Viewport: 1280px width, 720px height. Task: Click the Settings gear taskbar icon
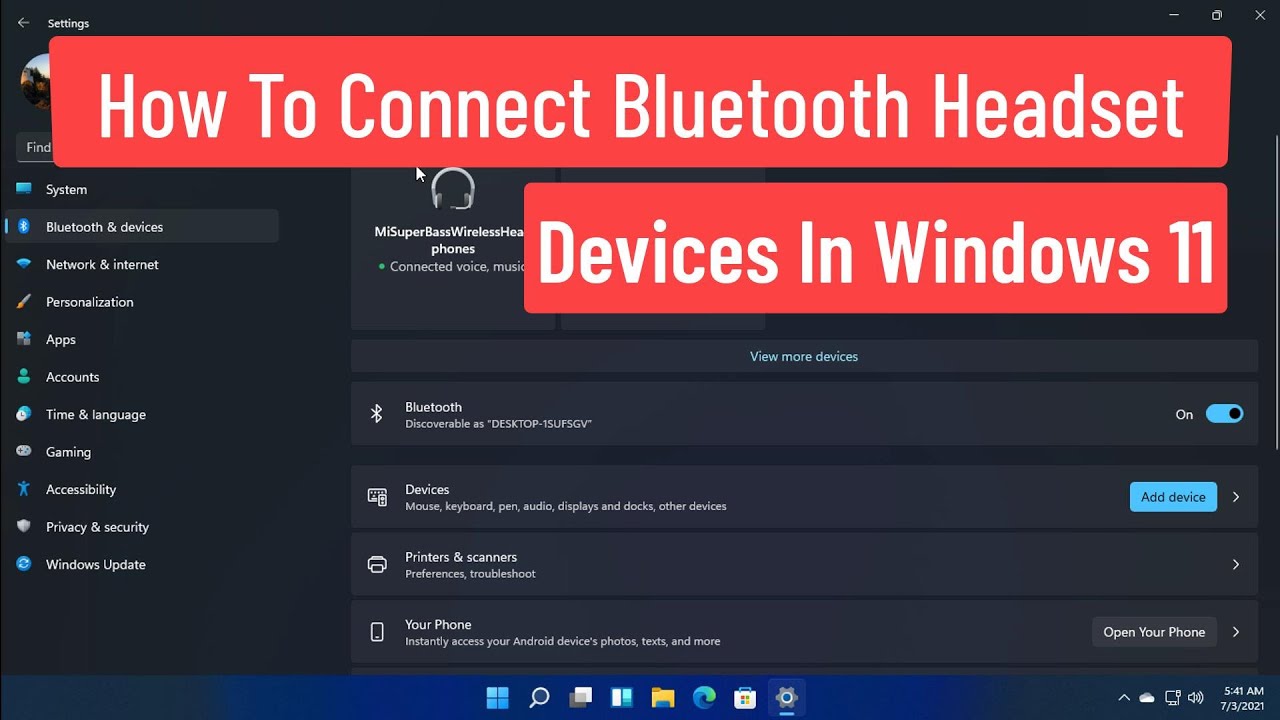coord(787,697)
